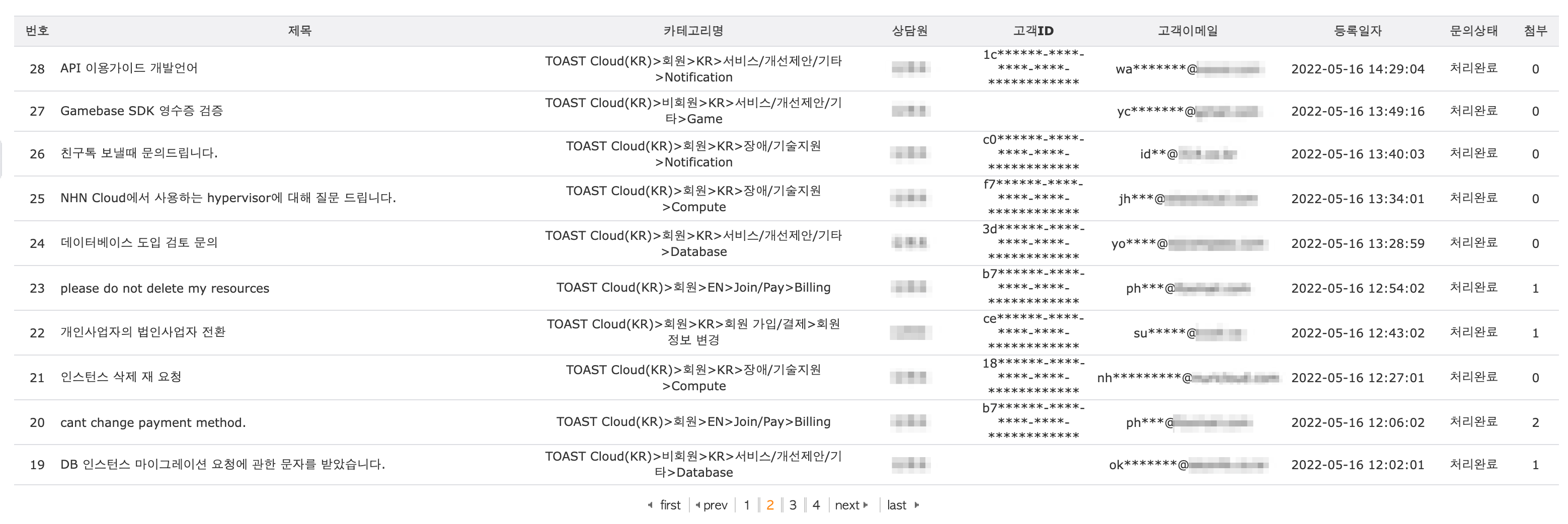Click the current page number 2
This screenshot has height=524, width=1568.
[770, 504]
